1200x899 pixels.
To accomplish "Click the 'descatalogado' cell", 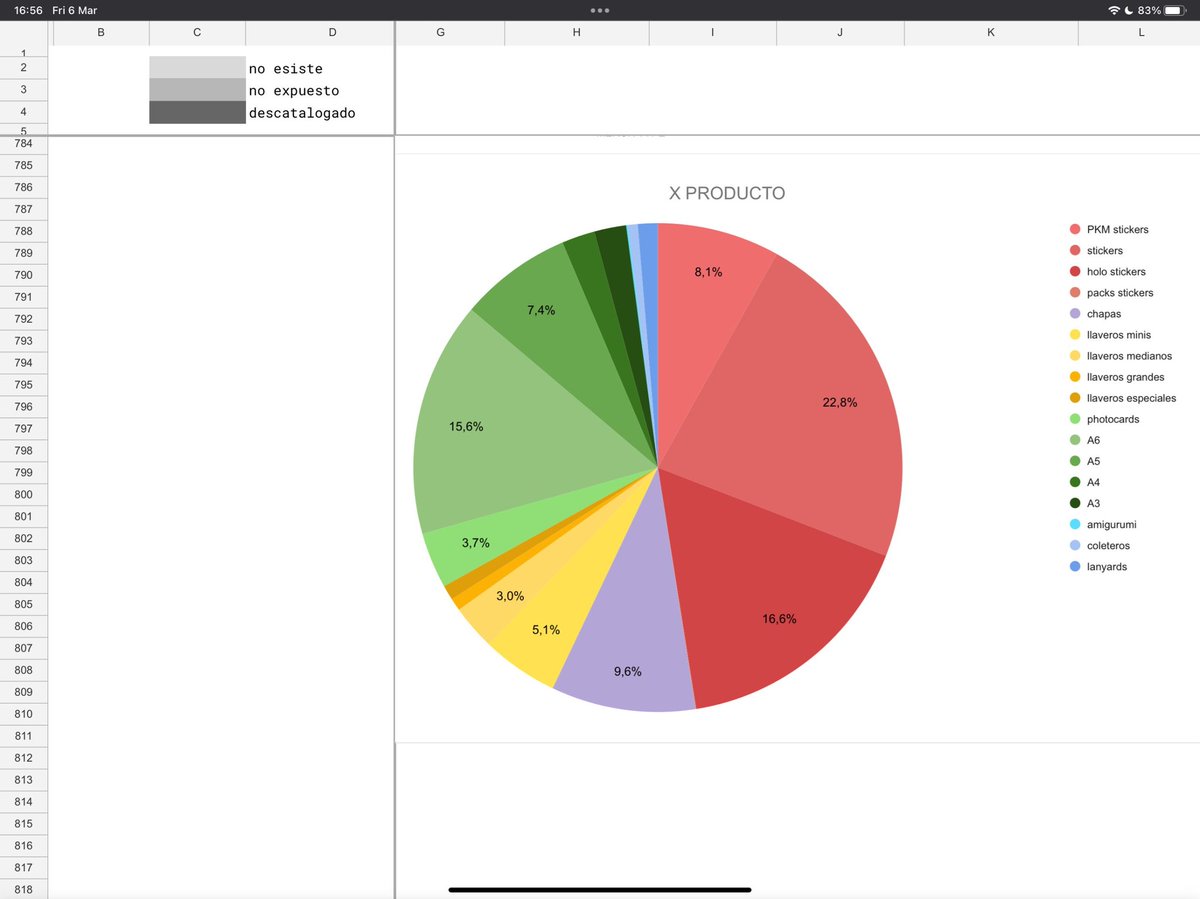I will click(x=319, y=112).
